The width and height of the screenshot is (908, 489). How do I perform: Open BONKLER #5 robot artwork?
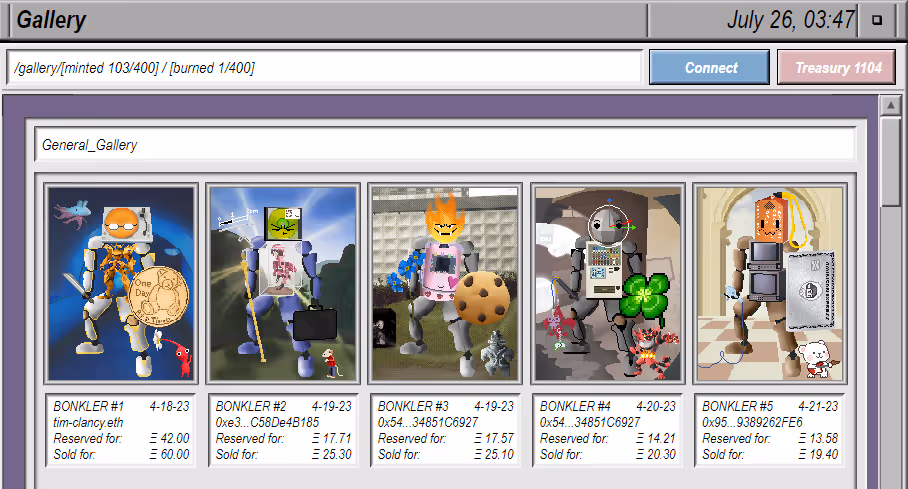pyautogui.click(x=769, y=284)
